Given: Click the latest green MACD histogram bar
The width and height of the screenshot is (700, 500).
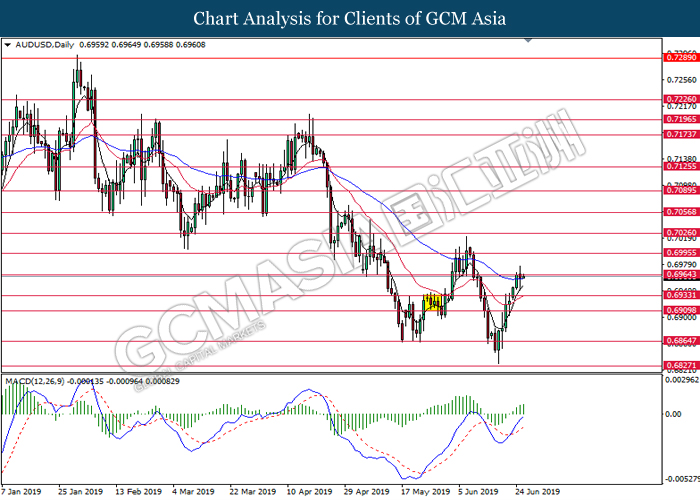Looking at the screenshot, I should (x=523, y=409).
